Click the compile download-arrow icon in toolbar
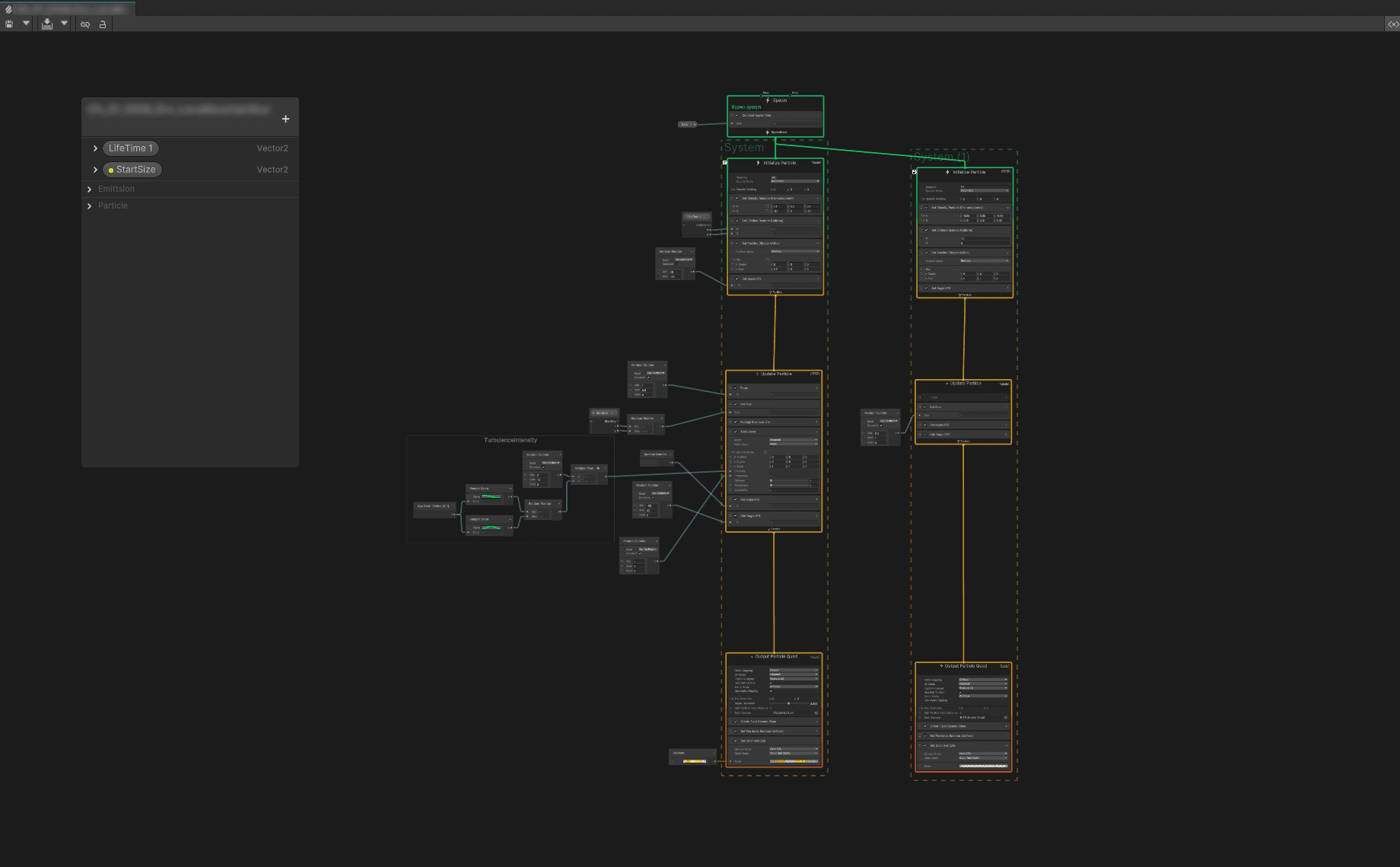This screenshot has height=867, width=1400. point(47,24)
